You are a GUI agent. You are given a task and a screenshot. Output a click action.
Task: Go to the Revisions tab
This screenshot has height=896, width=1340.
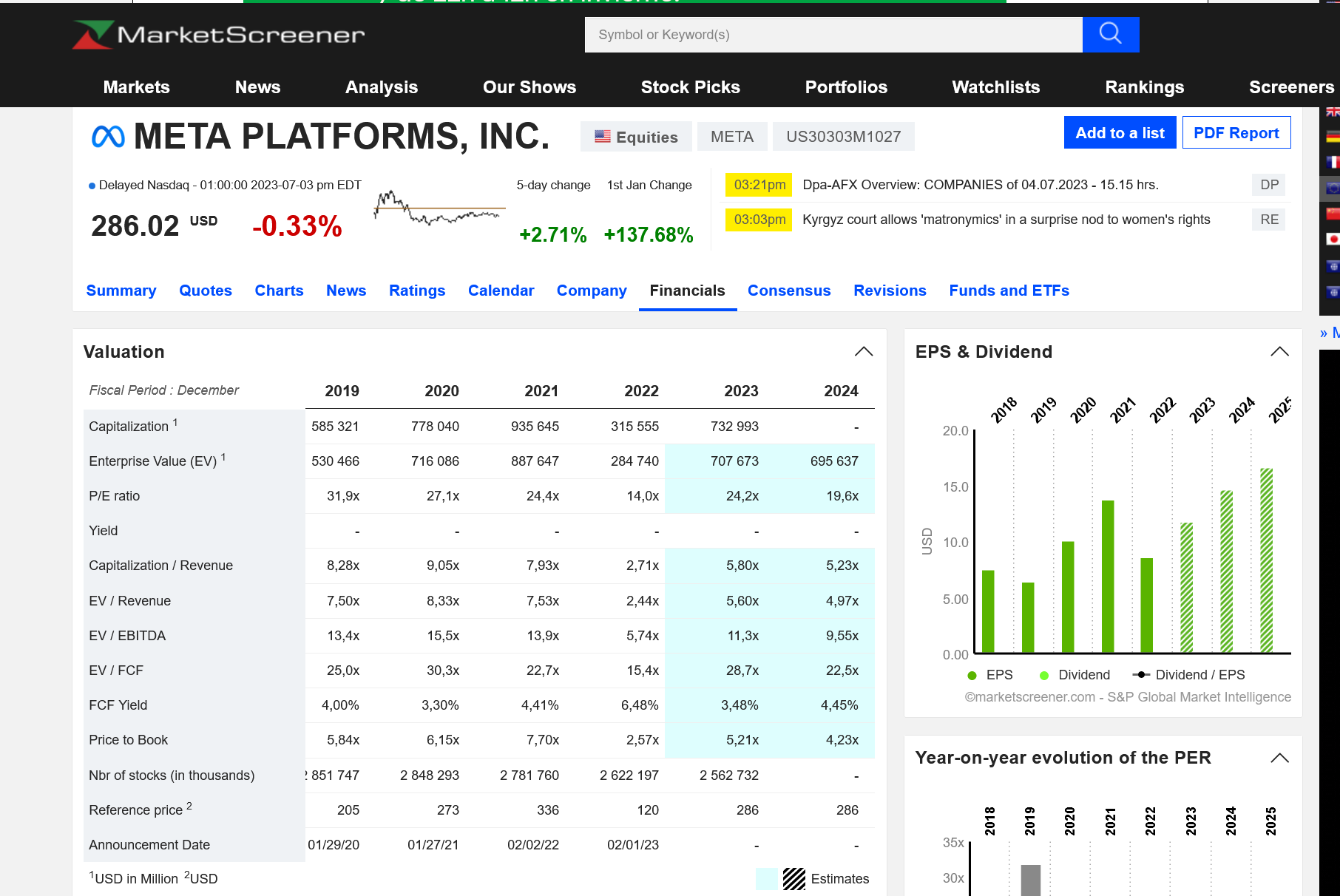tap(890, 291)
